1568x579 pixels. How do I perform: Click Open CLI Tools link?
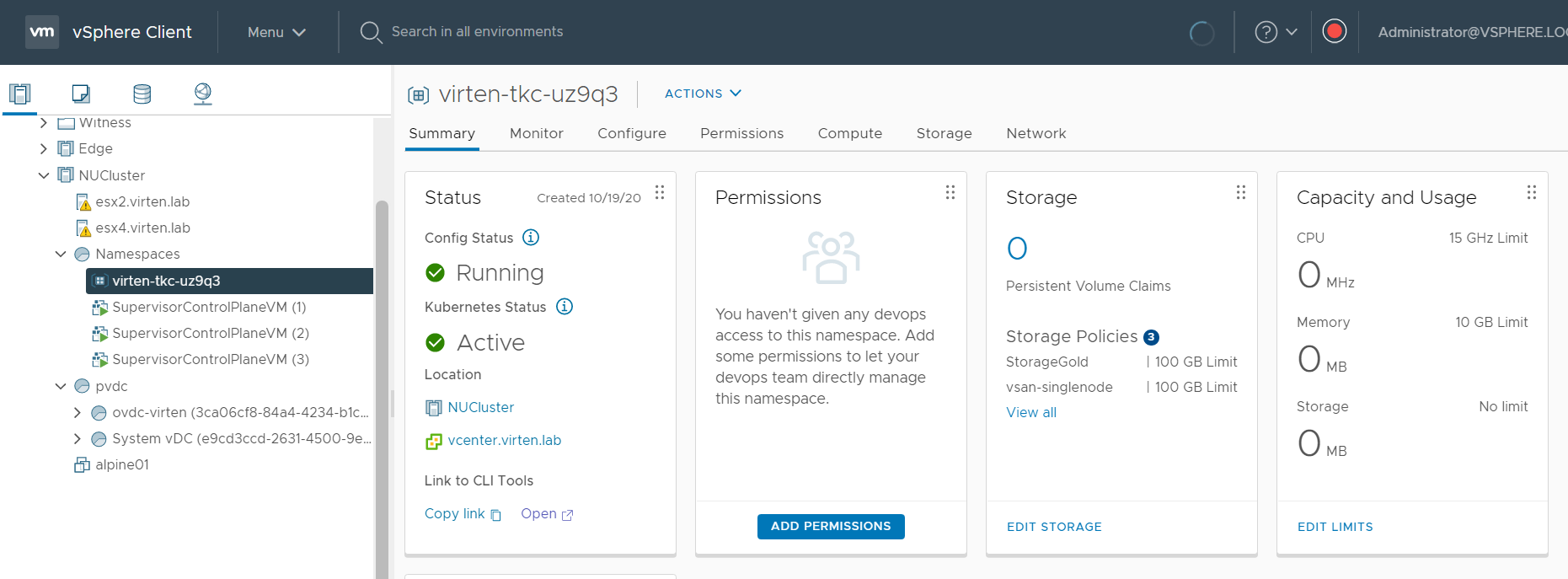point(538,513)
